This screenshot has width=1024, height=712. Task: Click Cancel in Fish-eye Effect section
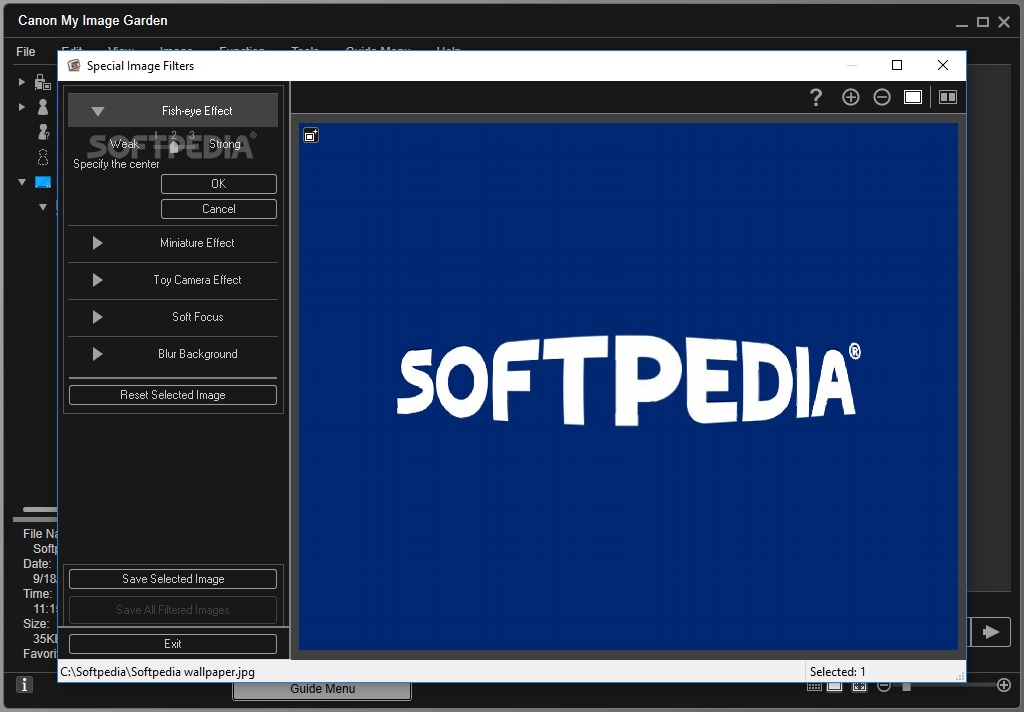click(x=219, y=209)
